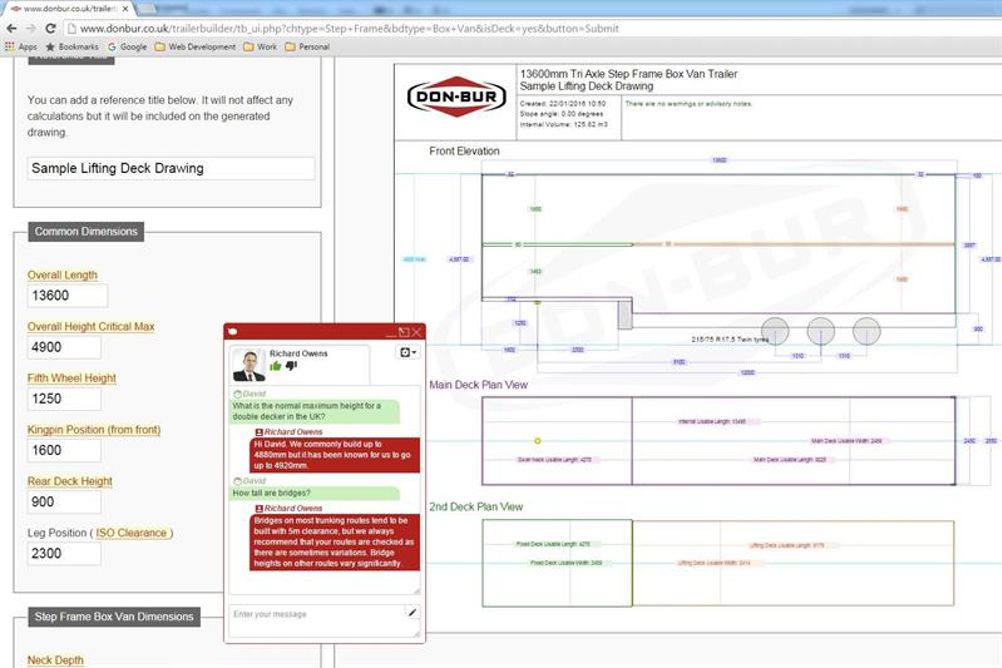The width and height of the screenshot is (1002, 668).
Task: Close the live chat window
Action: tap(417, 332)
